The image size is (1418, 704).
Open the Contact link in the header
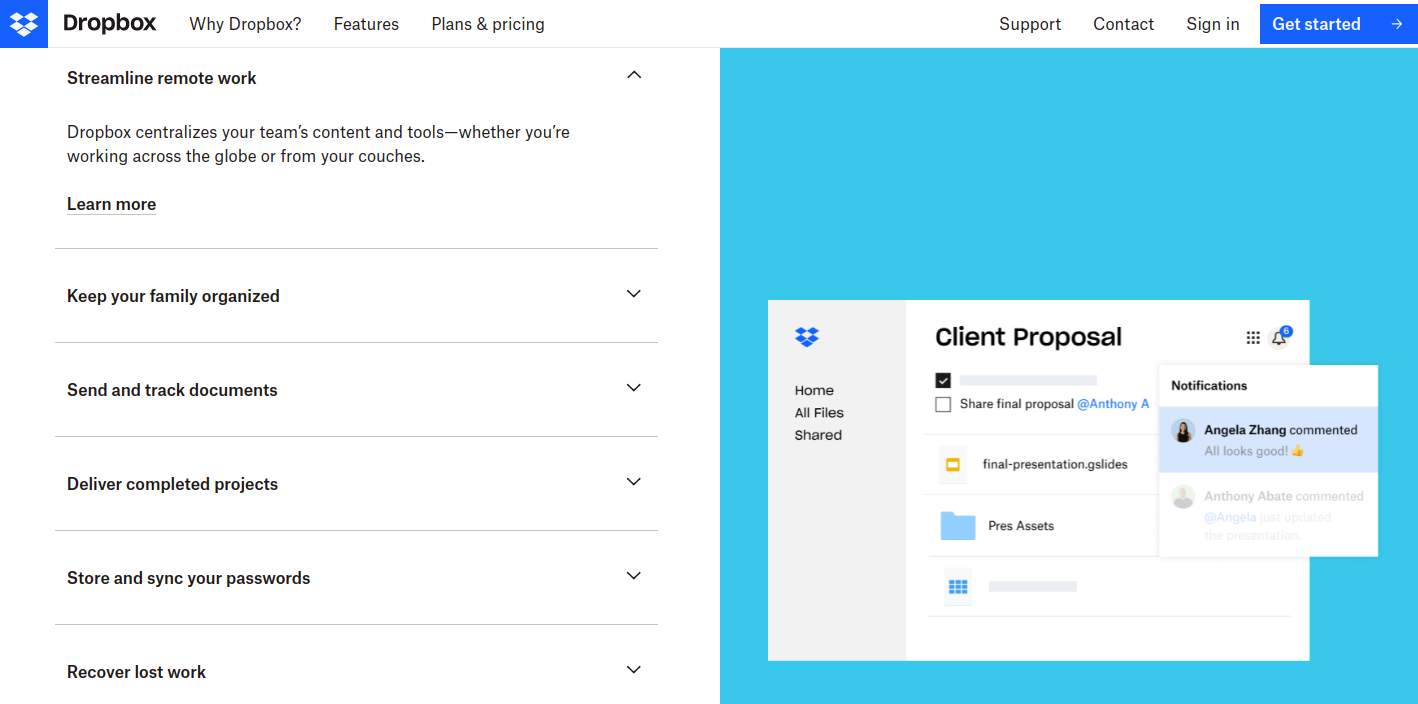click(x=1124, y=24)
